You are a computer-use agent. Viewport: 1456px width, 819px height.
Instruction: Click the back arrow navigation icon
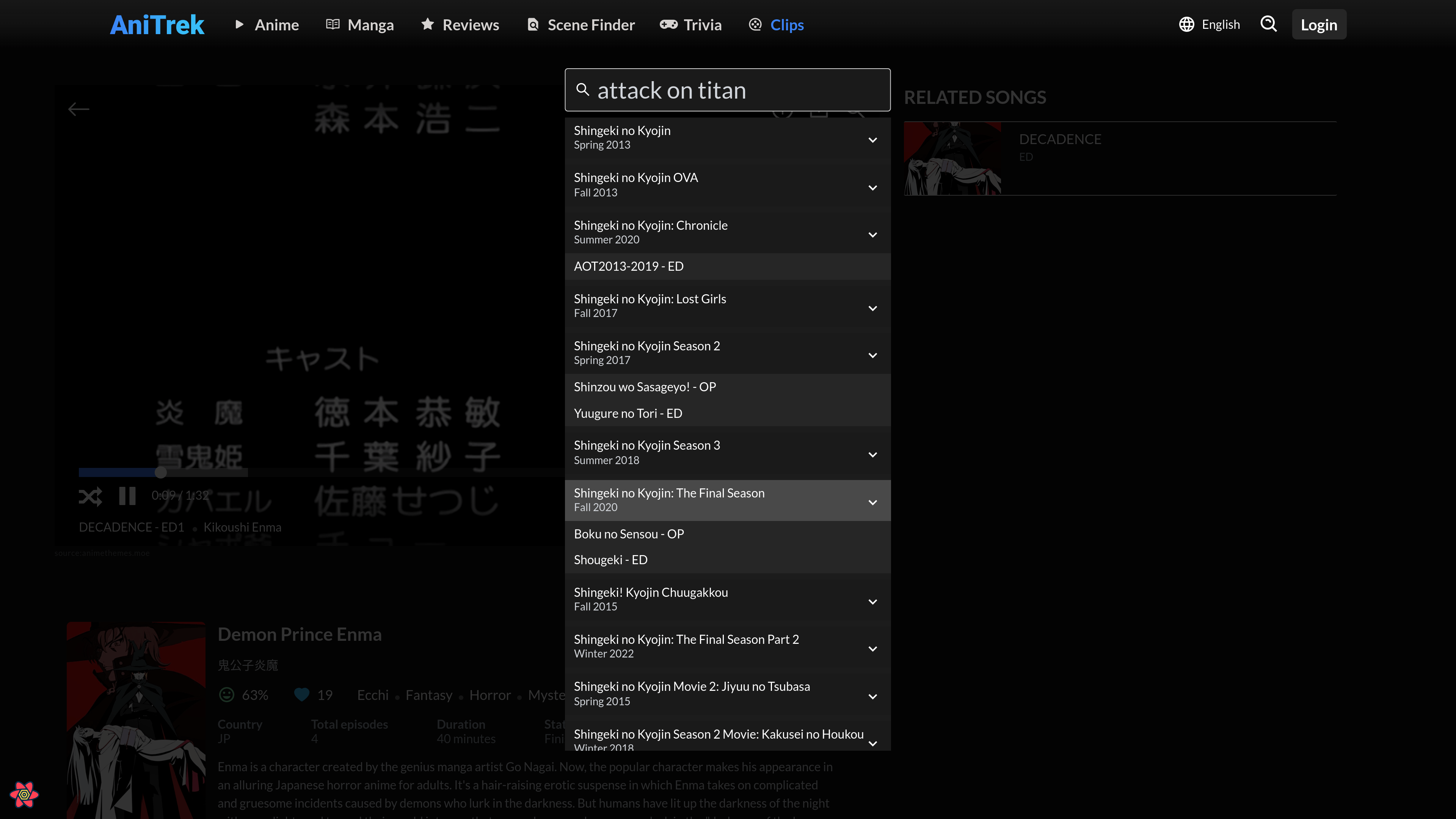[78, 109]
